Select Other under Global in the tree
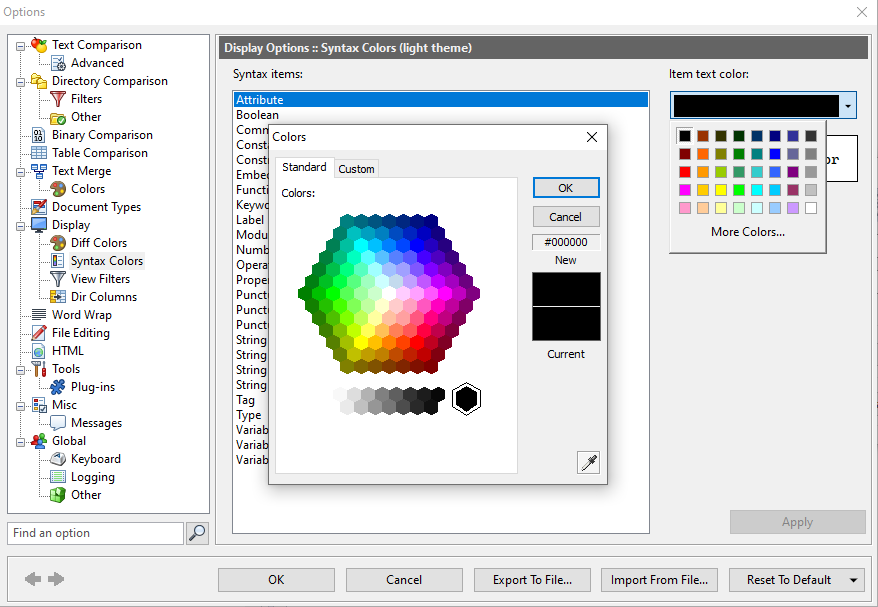This screenshot has width=878, height=607. 86,495
